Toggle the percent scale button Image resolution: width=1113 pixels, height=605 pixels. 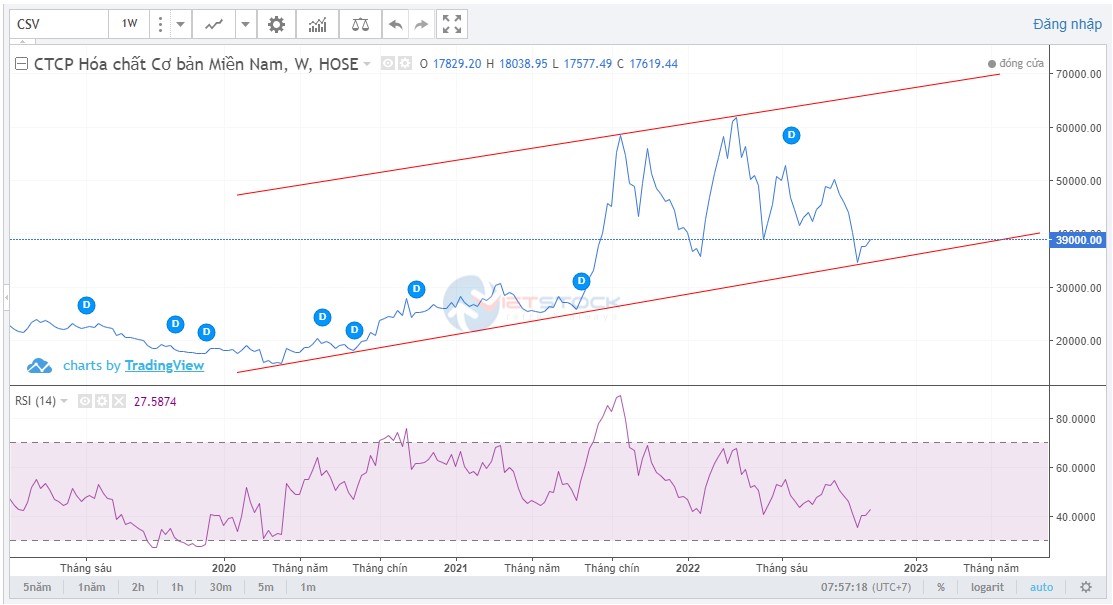point(940,587)
